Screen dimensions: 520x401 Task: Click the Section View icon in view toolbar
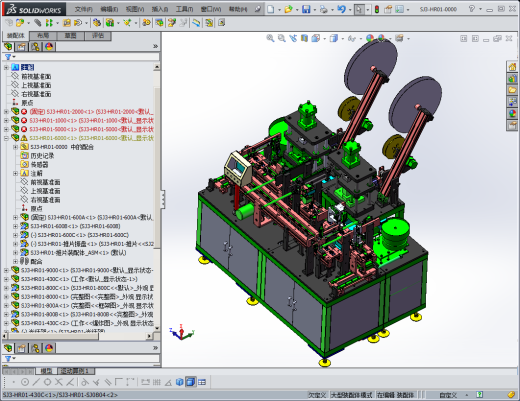click(x=304, y=38)
